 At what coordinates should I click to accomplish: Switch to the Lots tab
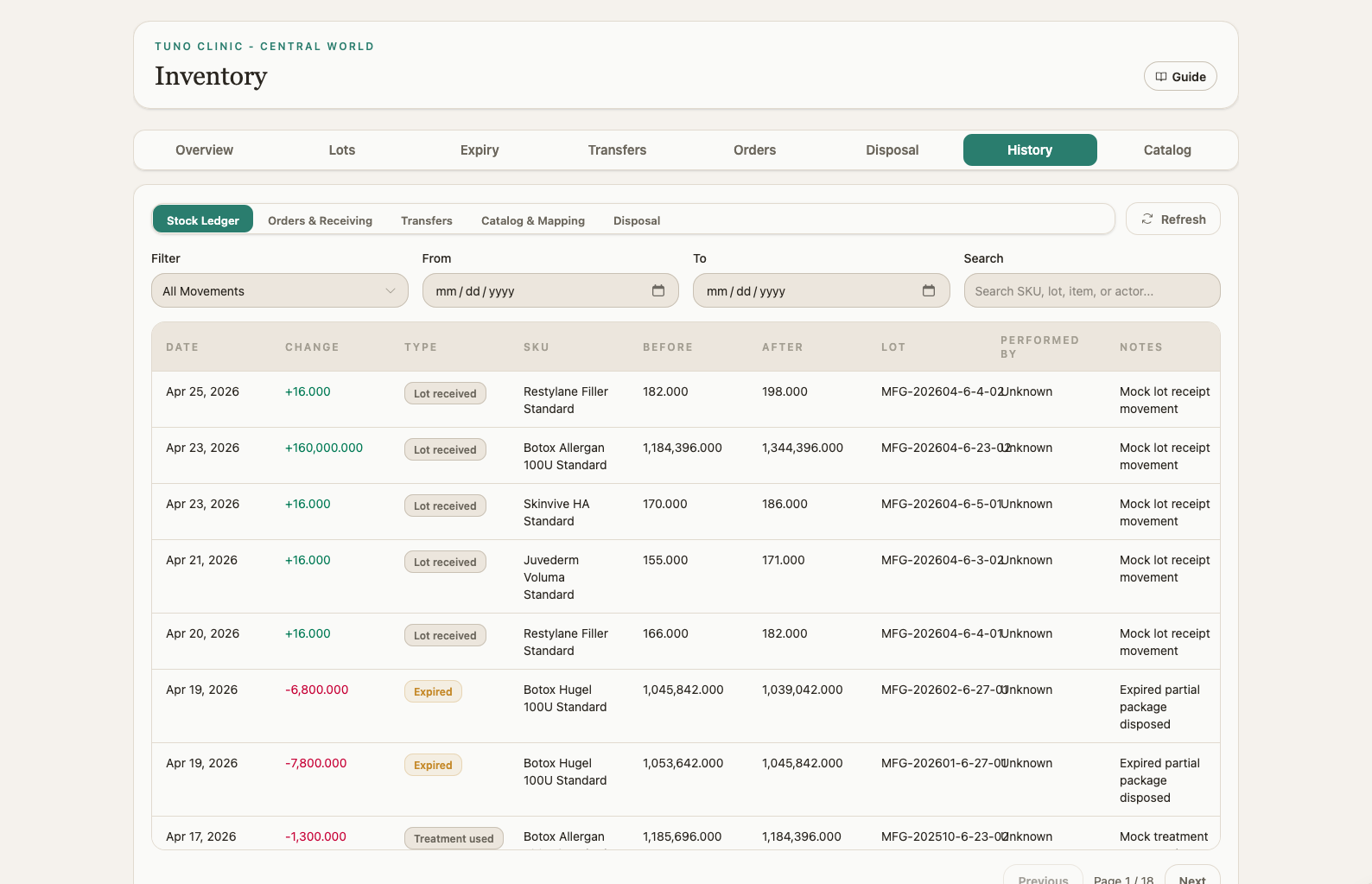coord(342,149)
